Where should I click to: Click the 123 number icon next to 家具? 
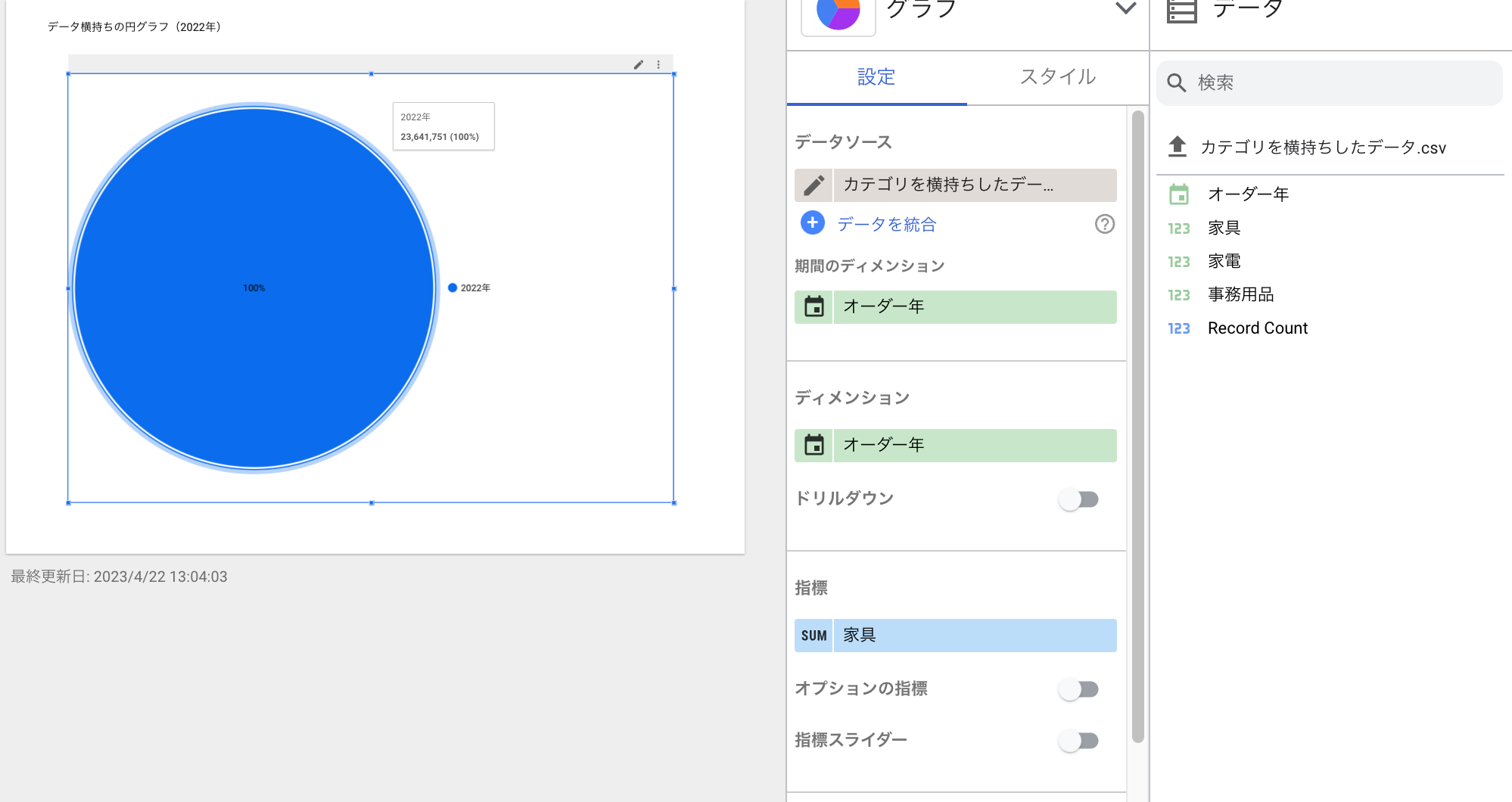[x=1179, y=228]
